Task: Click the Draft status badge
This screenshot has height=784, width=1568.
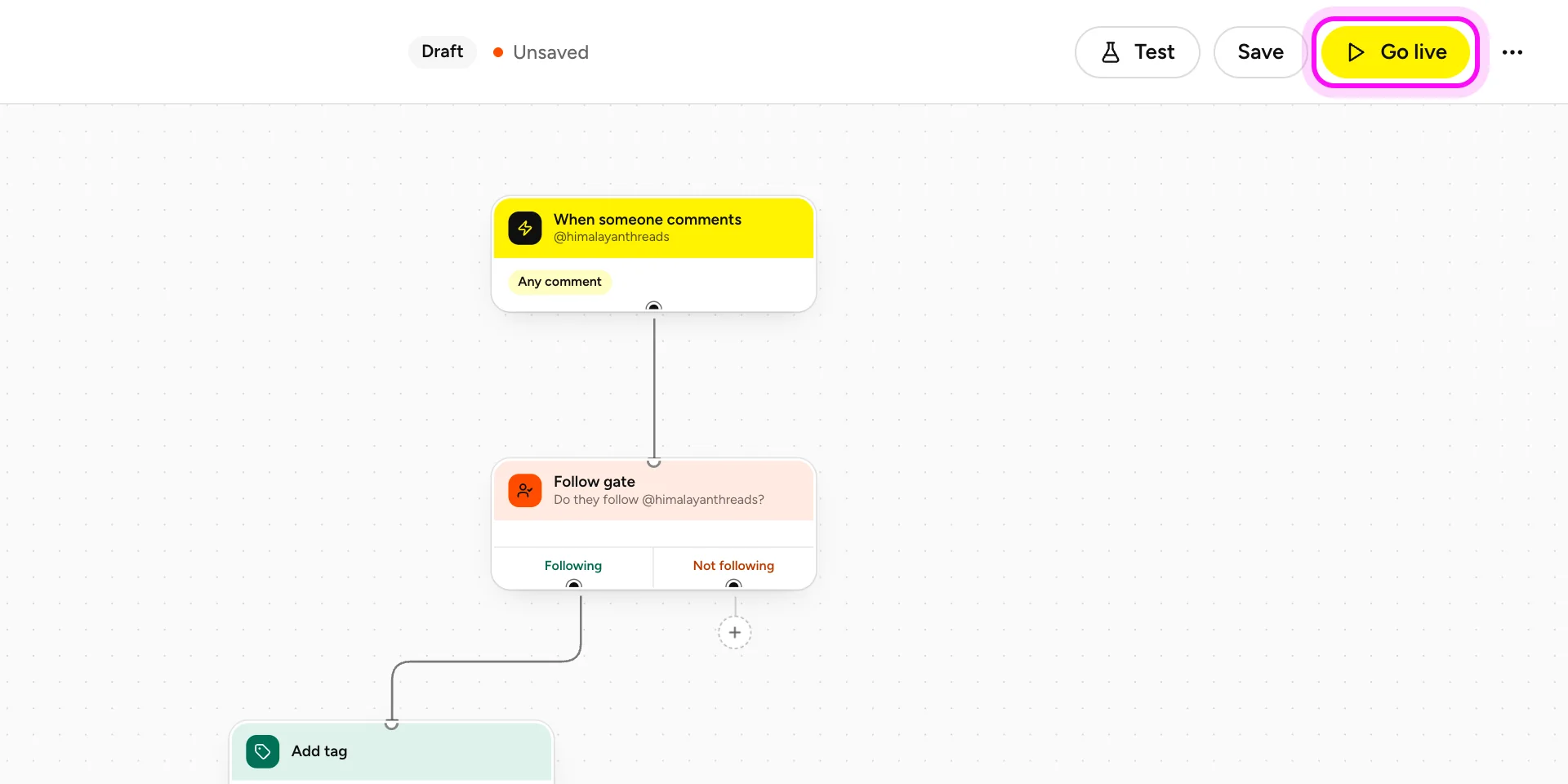Action: click(x=442, y=51)
